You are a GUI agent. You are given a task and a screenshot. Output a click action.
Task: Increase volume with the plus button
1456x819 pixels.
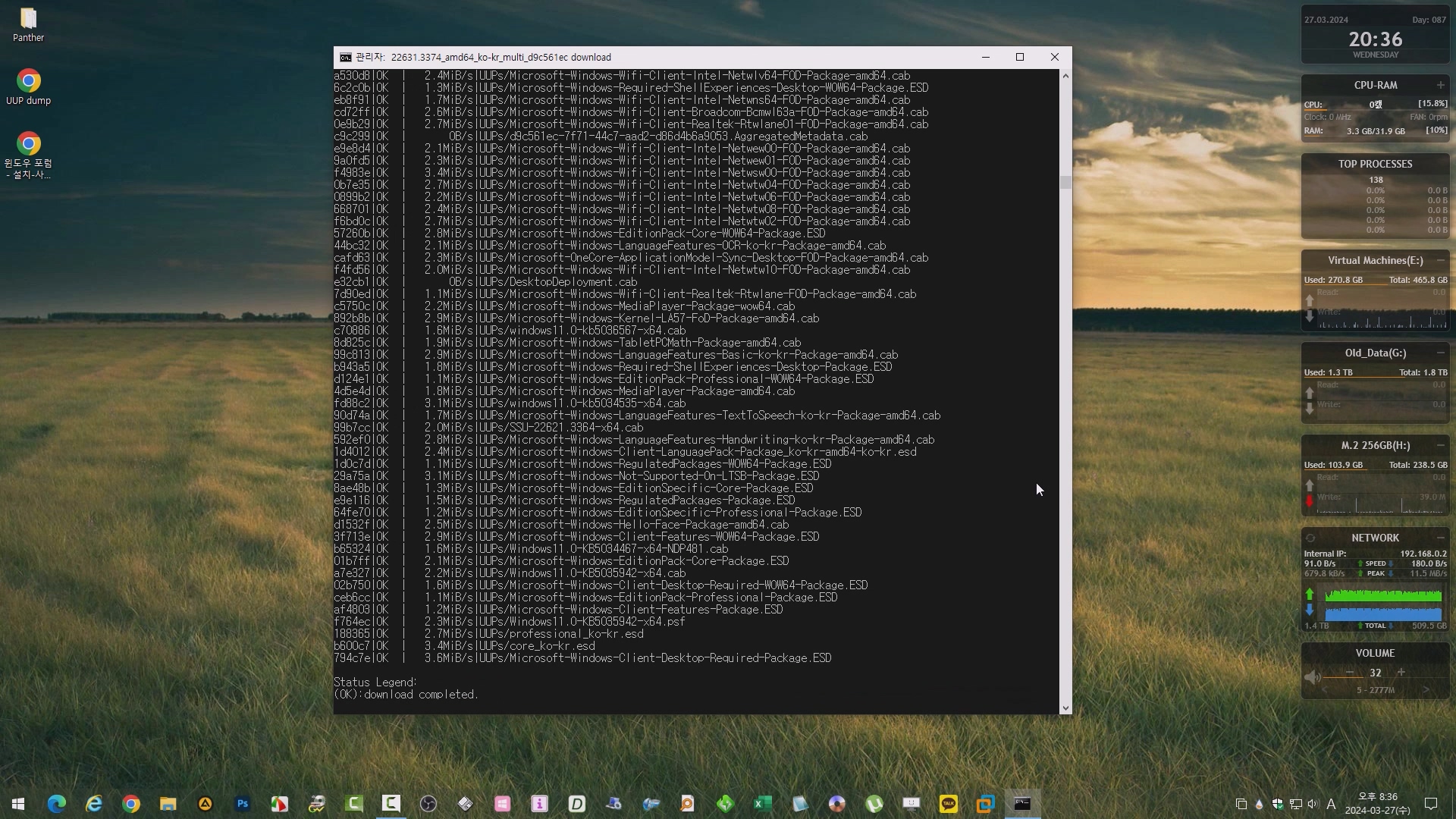tap(1401, 673)
